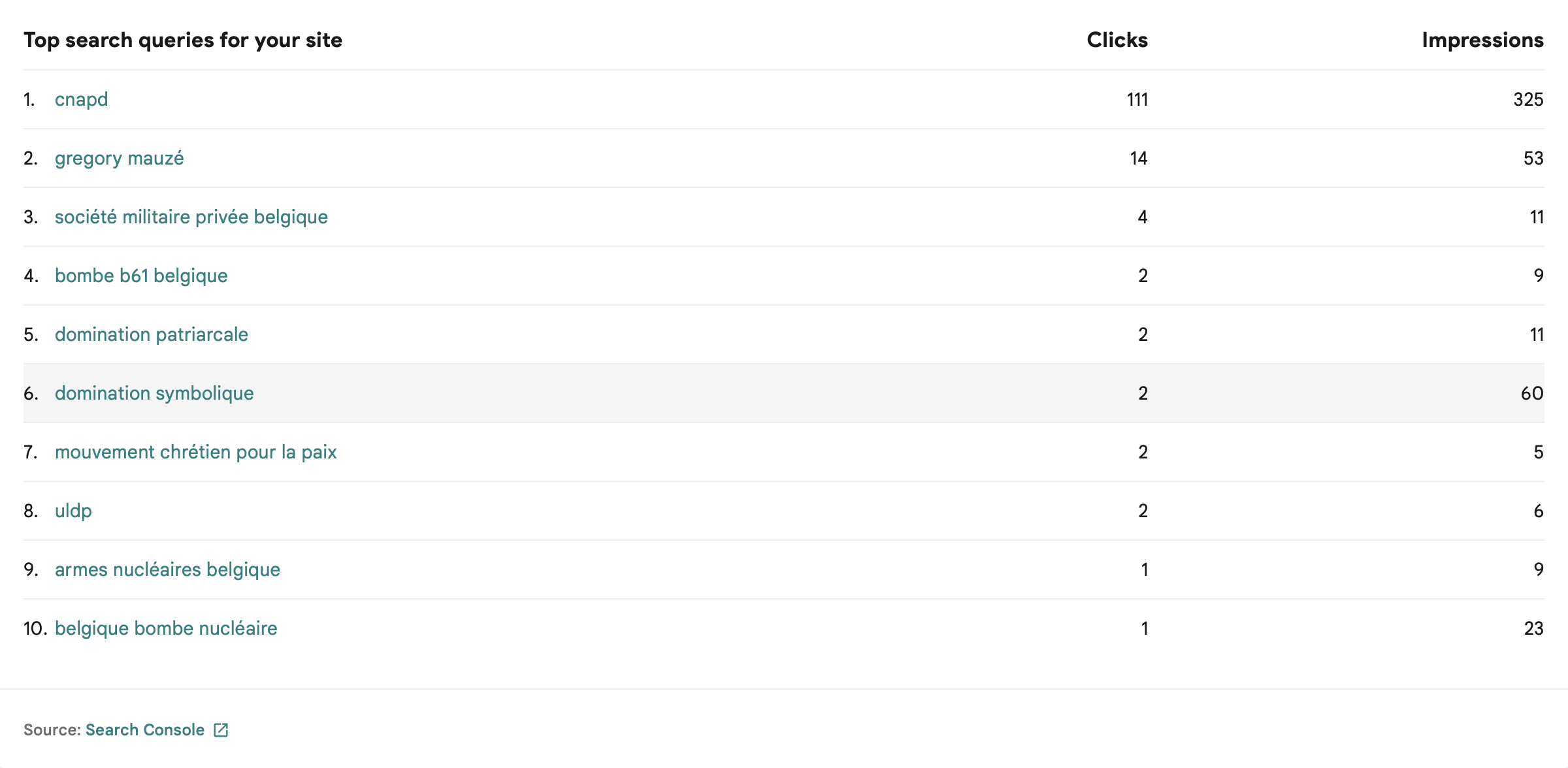Click the 53 impressions value for gregory mauzé
Screen dimensions: 1568x768
point(1533,158)
